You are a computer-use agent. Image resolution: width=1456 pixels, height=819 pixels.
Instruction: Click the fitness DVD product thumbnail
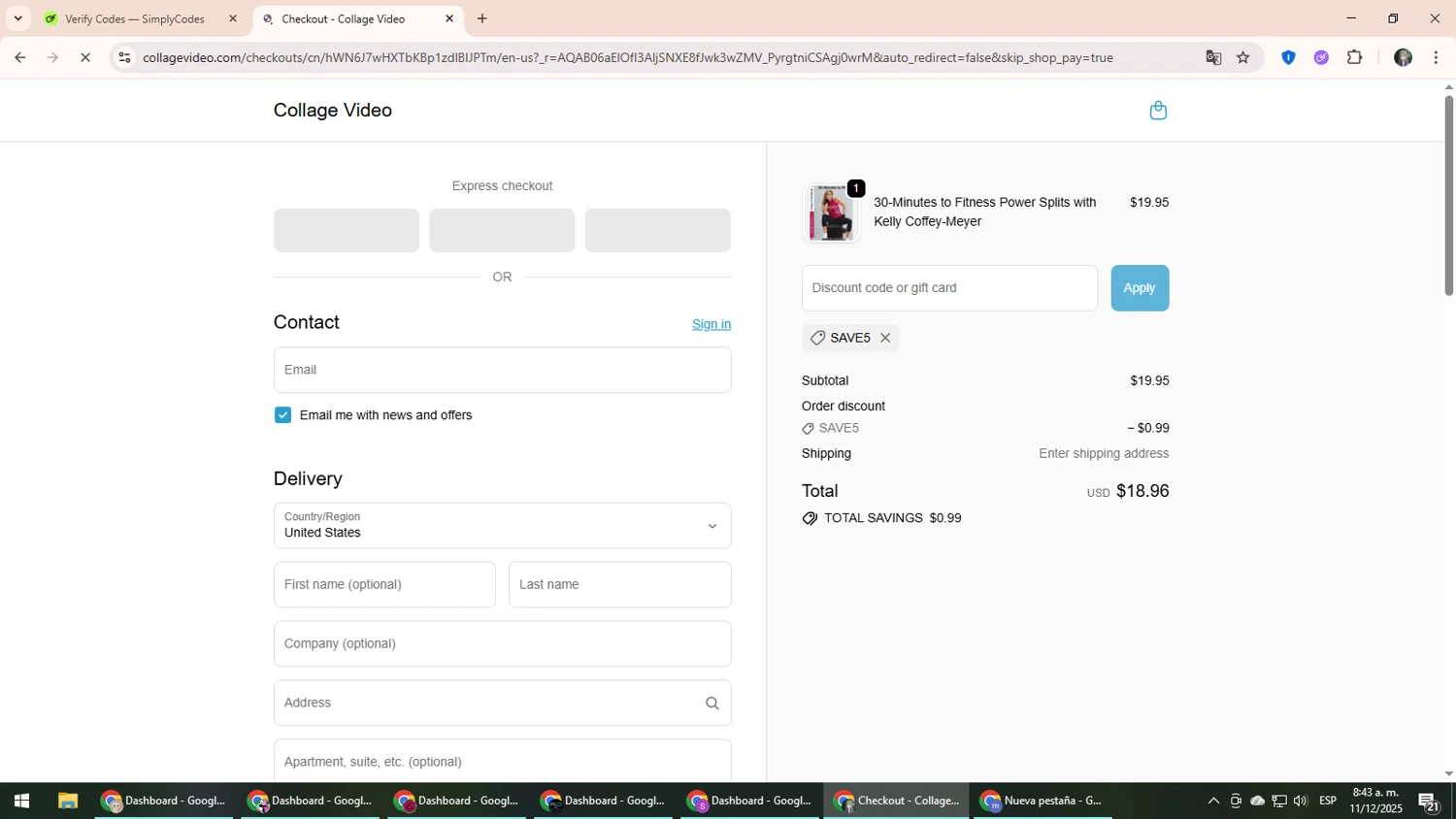832,213
